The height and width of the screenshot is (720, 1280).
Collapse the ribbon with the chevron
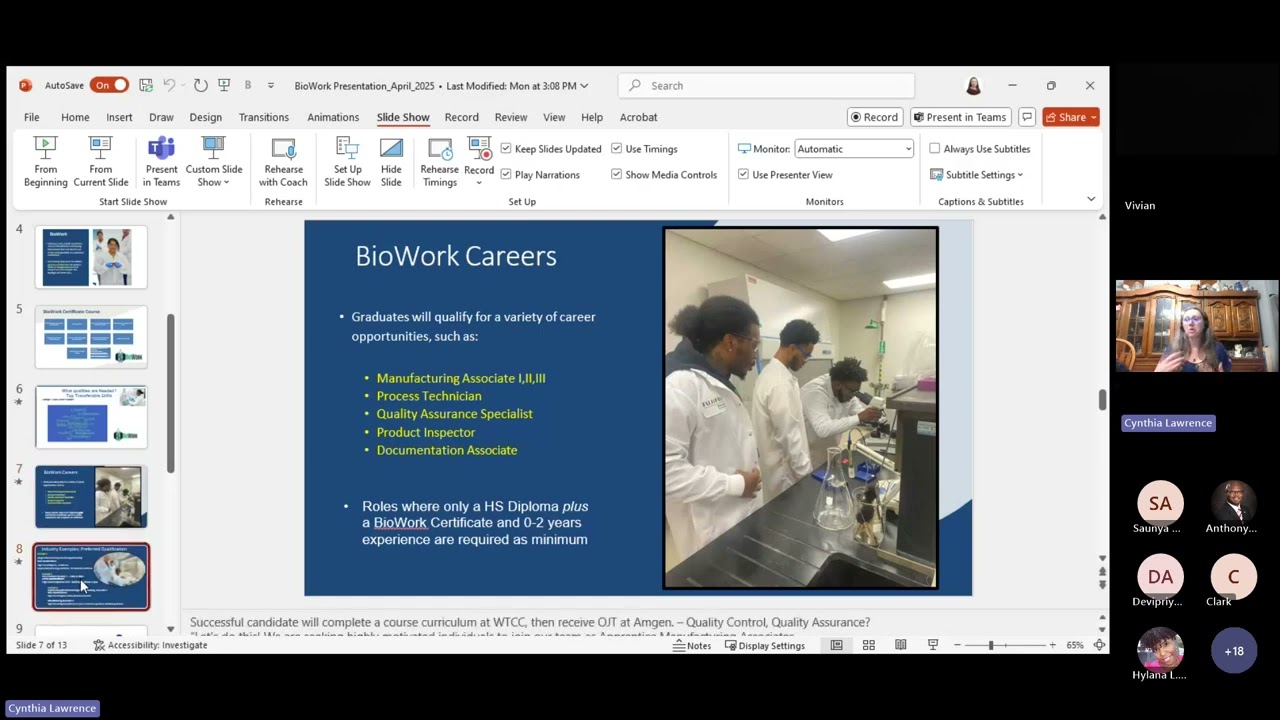coord(1091,199)
